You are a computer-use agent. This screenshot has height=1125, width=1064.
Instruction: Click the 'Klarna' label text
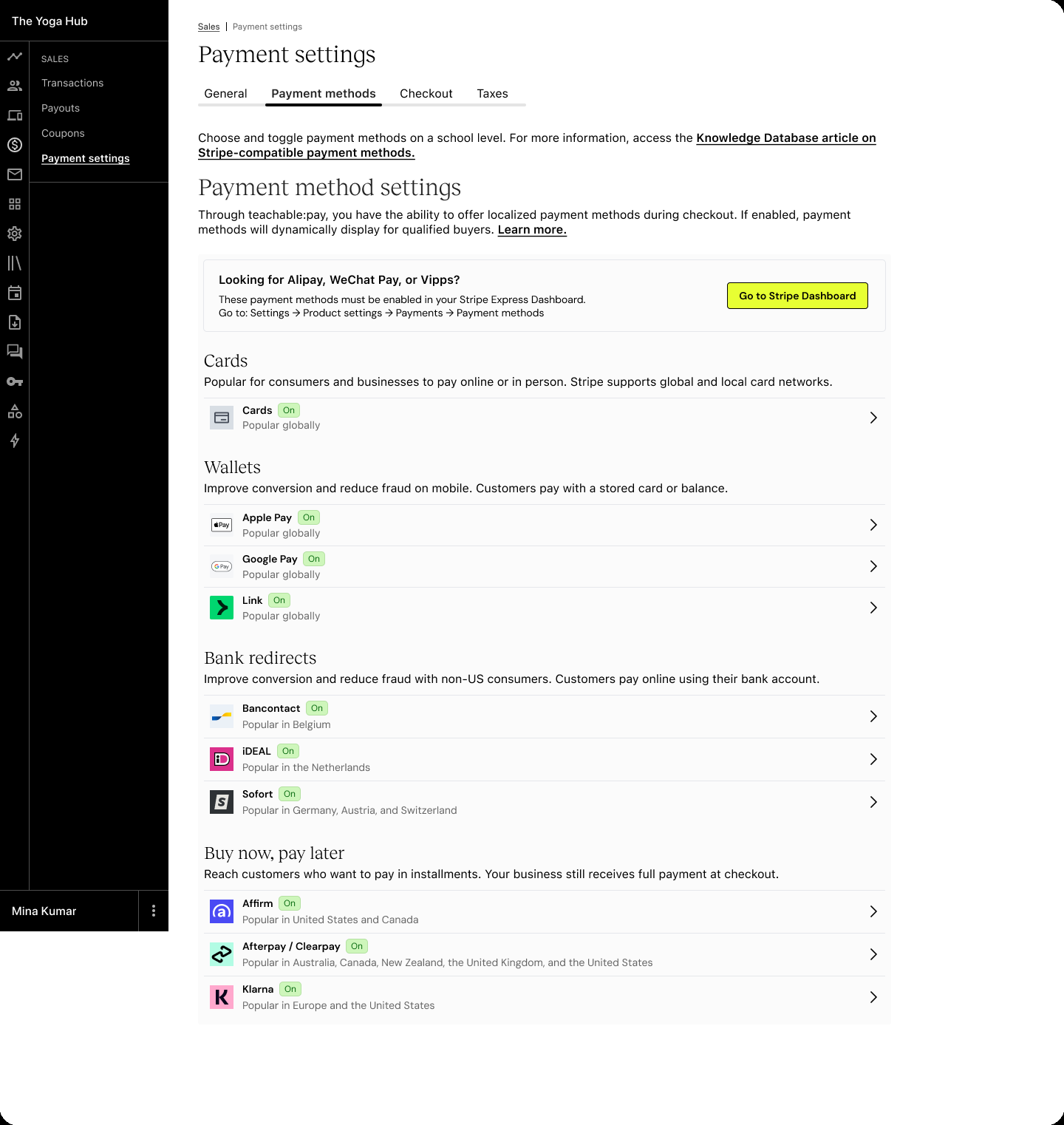[258, 989]
